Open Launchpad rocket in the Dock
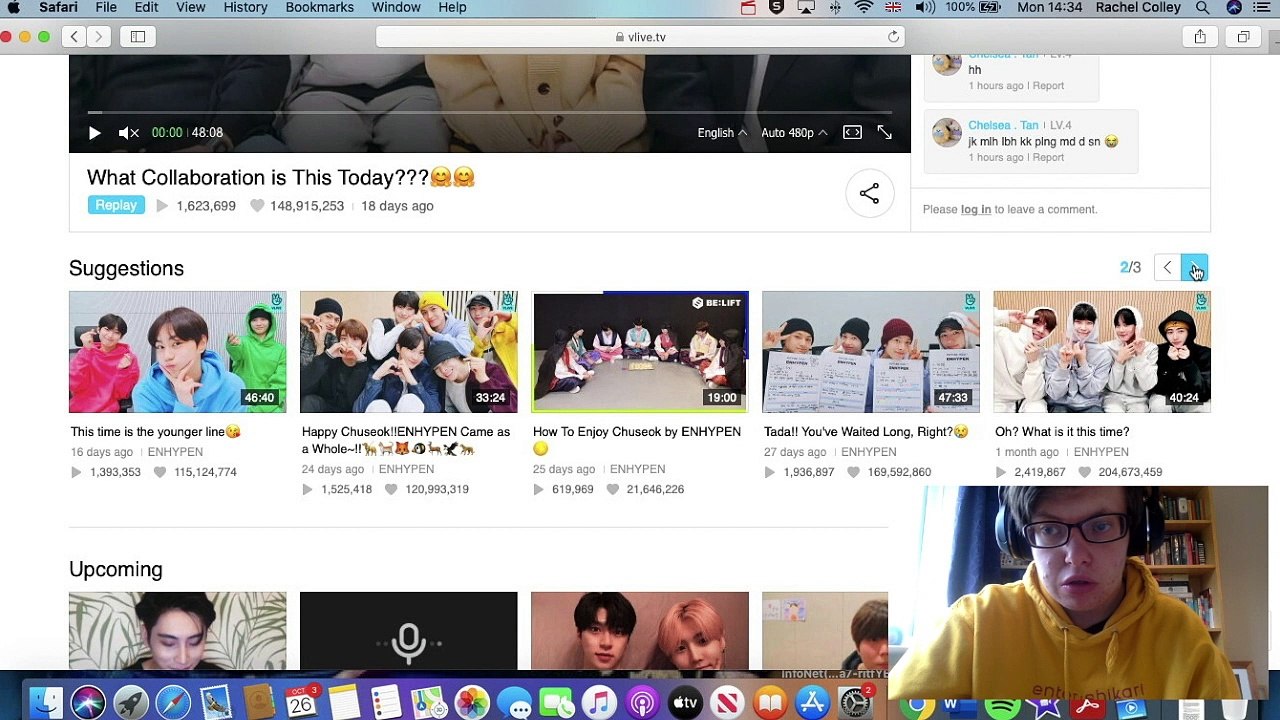 click(x=130, y=703)
